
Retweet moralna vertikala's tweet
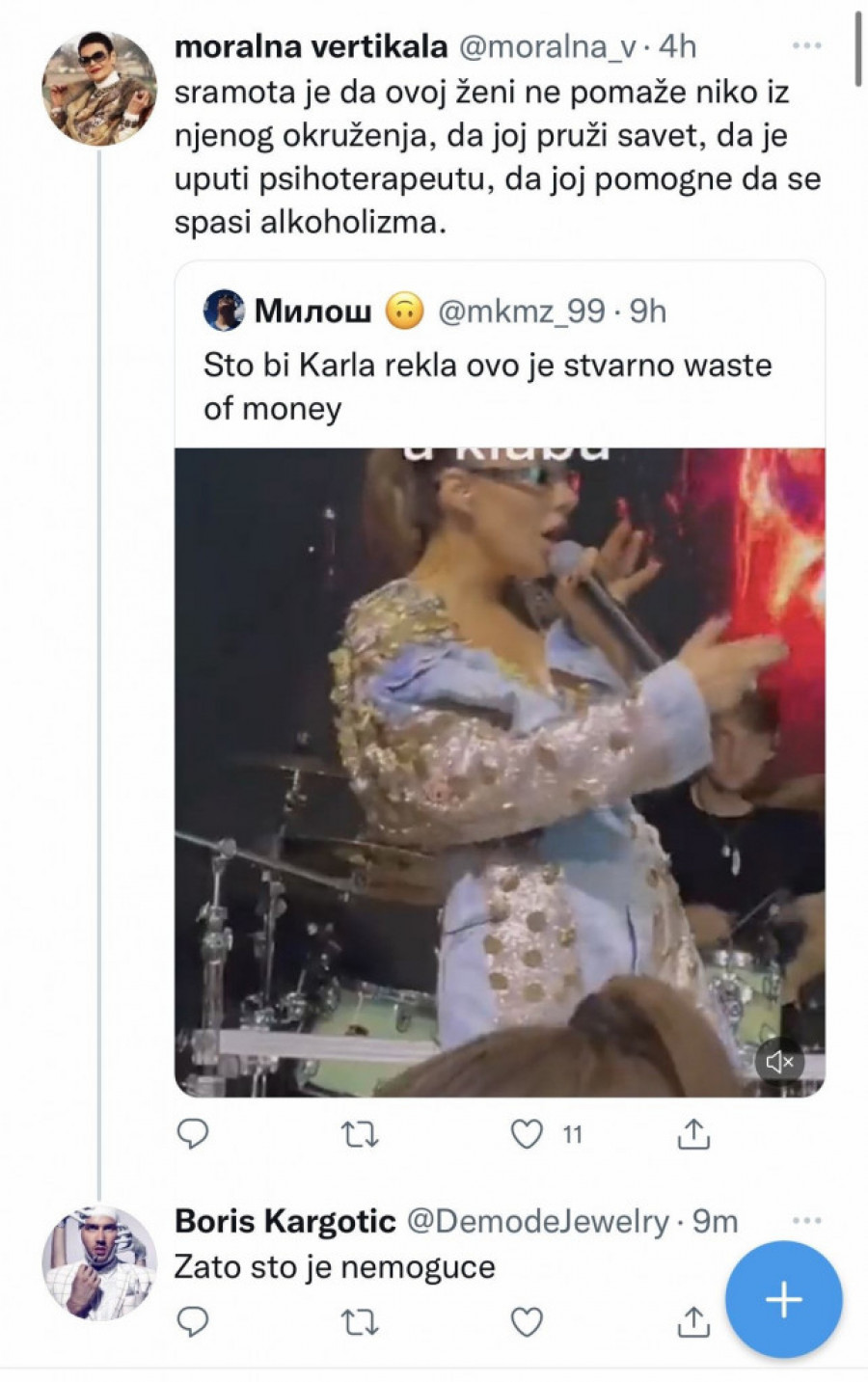point(360,1134)
